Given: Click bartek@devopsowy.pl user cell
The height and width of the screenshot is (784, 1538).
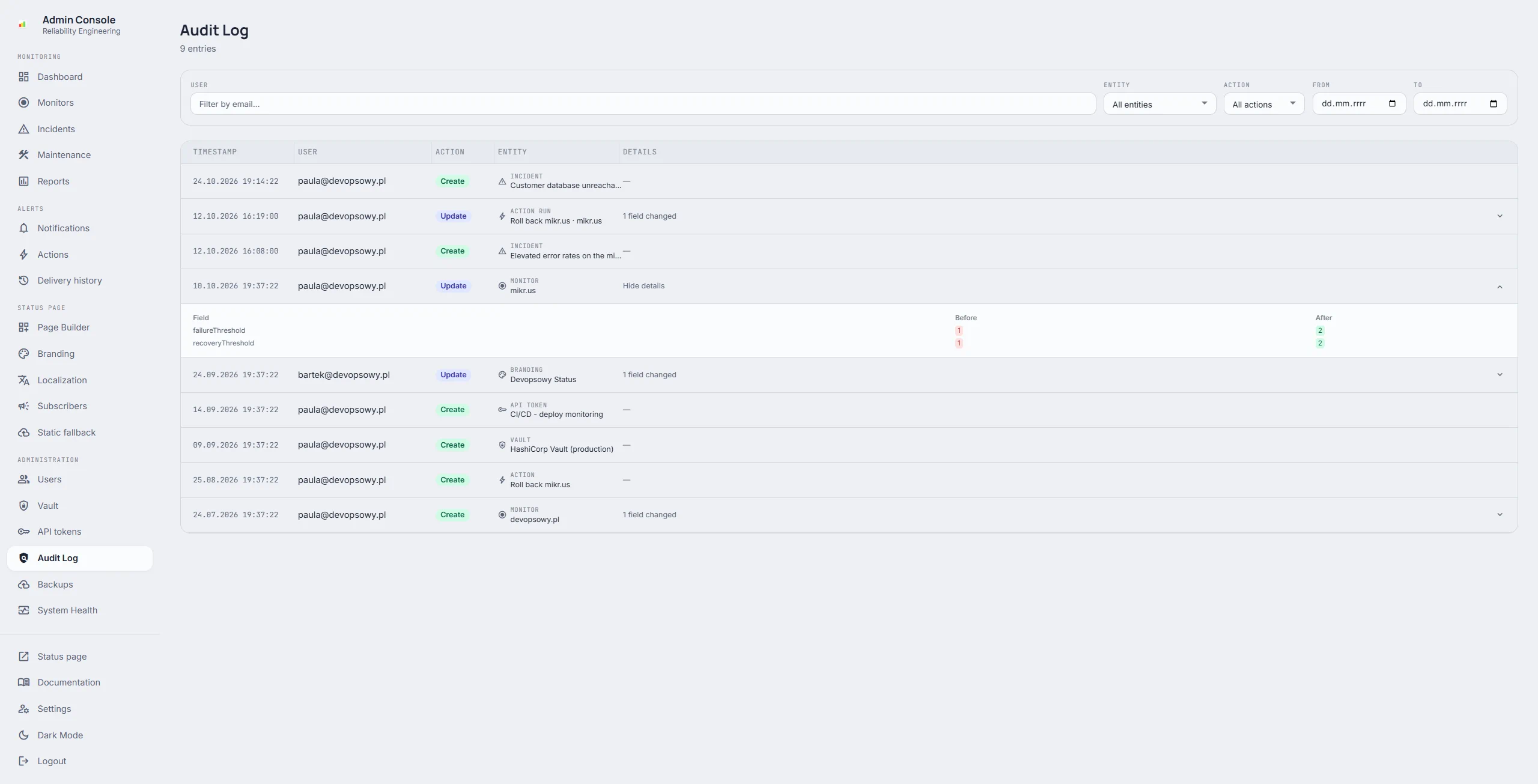Looking at the screenshot, I should click(x=344, y=375).
